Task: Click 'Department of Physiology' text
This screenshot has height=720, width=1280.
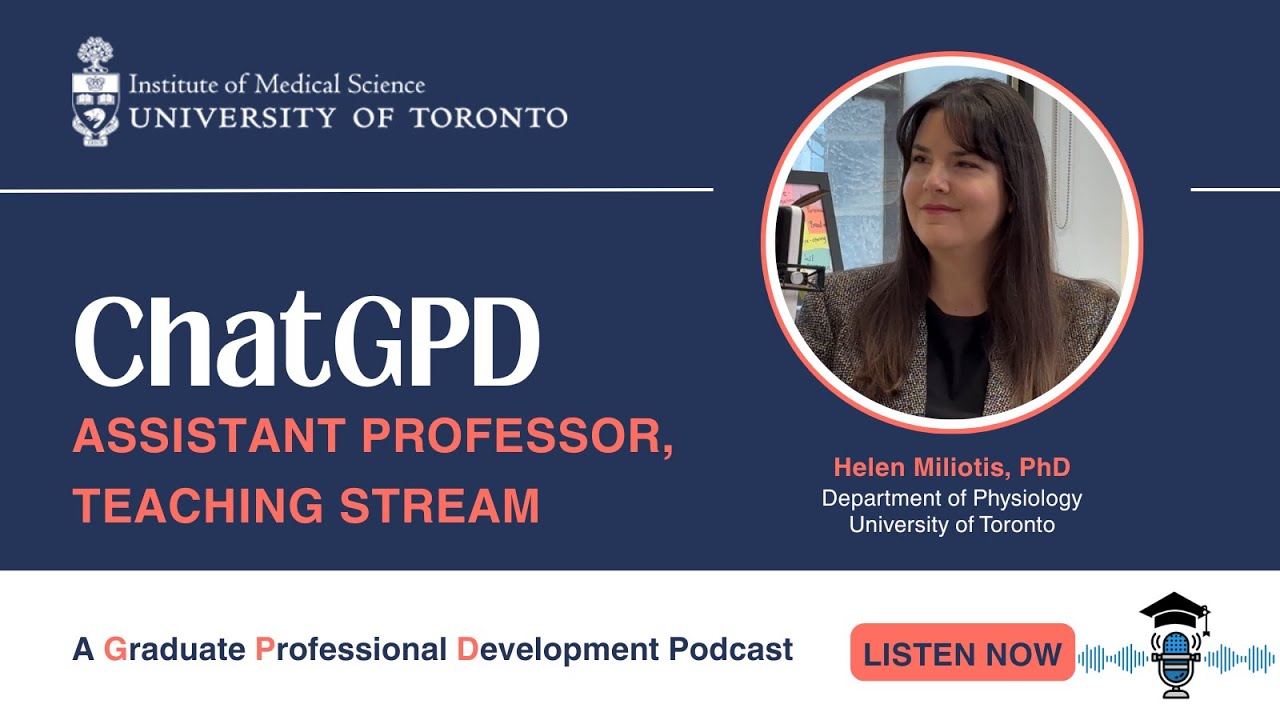Action: 952,497
